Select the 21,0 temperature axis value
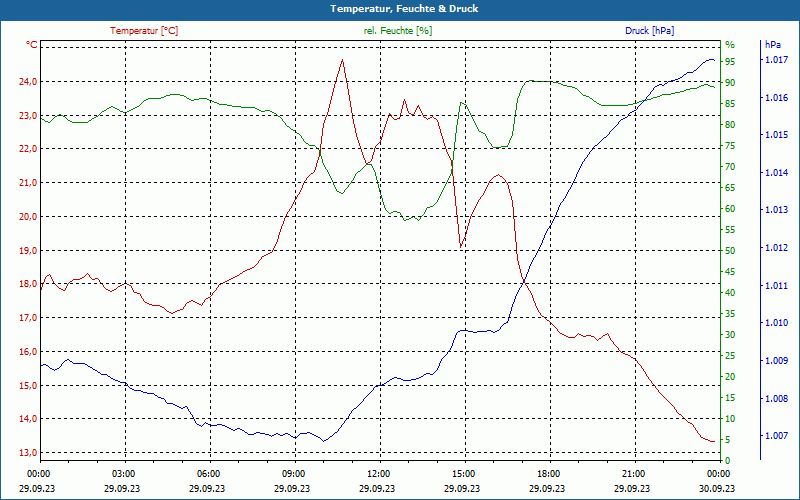This screenshot has width=800, height=500. pyautogui.click(x=28, y=183)
